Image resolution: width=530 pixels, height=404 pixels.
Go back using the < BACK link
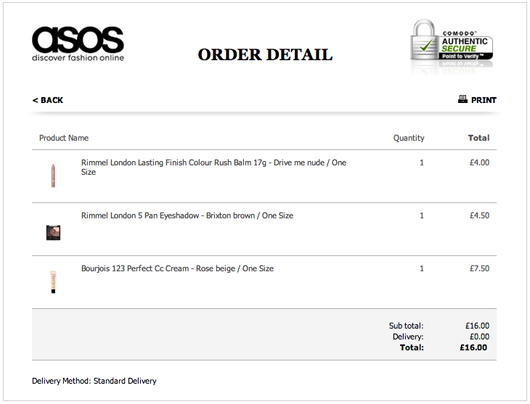pos(48,100)
